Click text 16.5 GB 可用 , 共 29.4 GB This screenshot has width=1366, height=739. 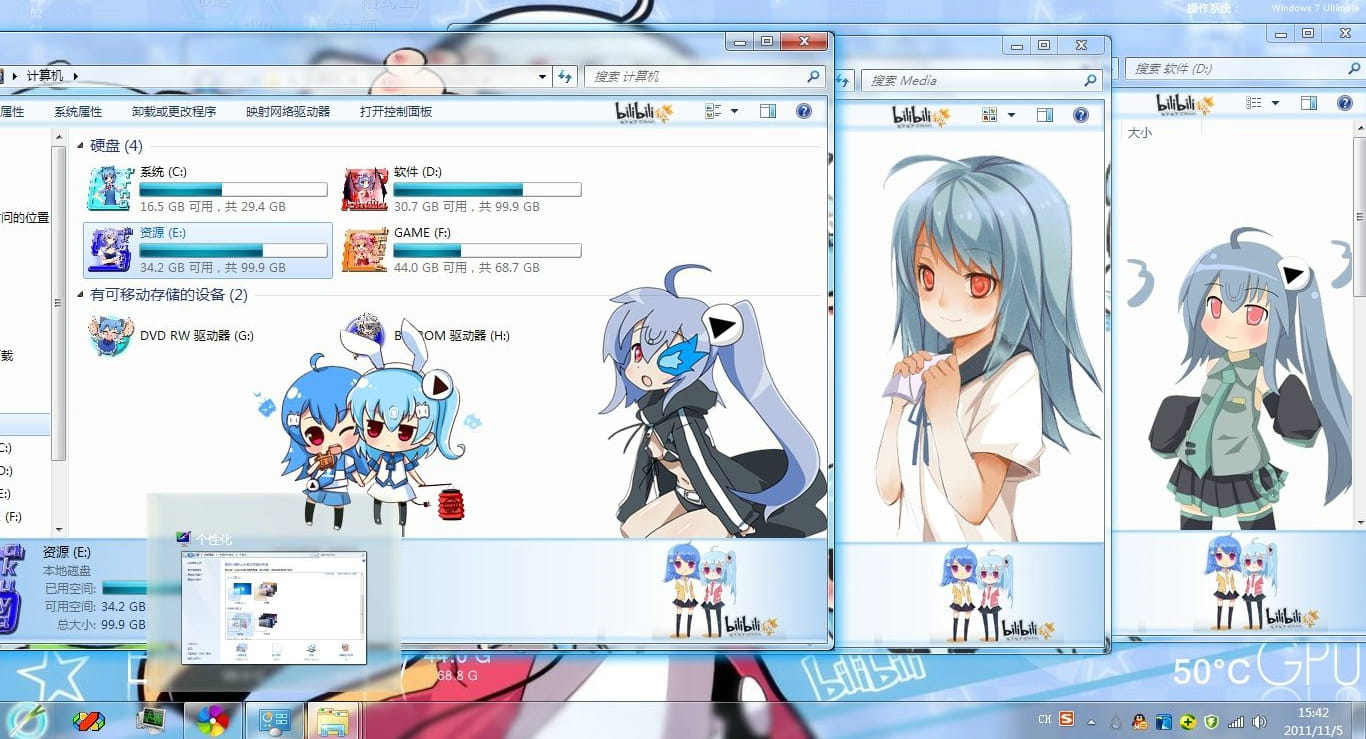pos(213,207)
